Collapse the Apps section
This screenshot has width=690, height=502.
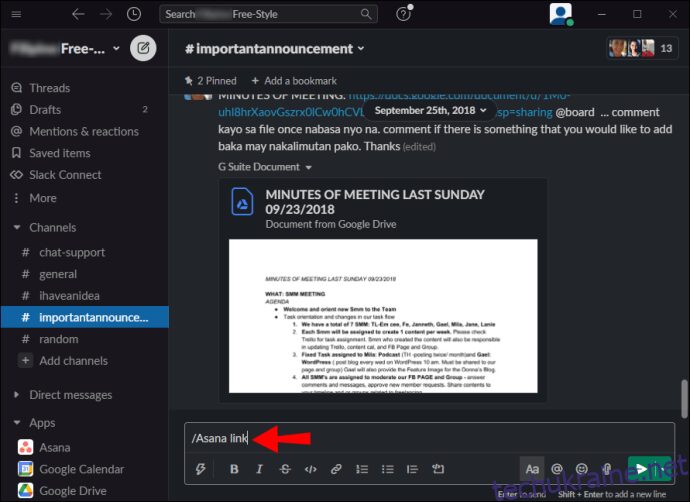point(17,423)
